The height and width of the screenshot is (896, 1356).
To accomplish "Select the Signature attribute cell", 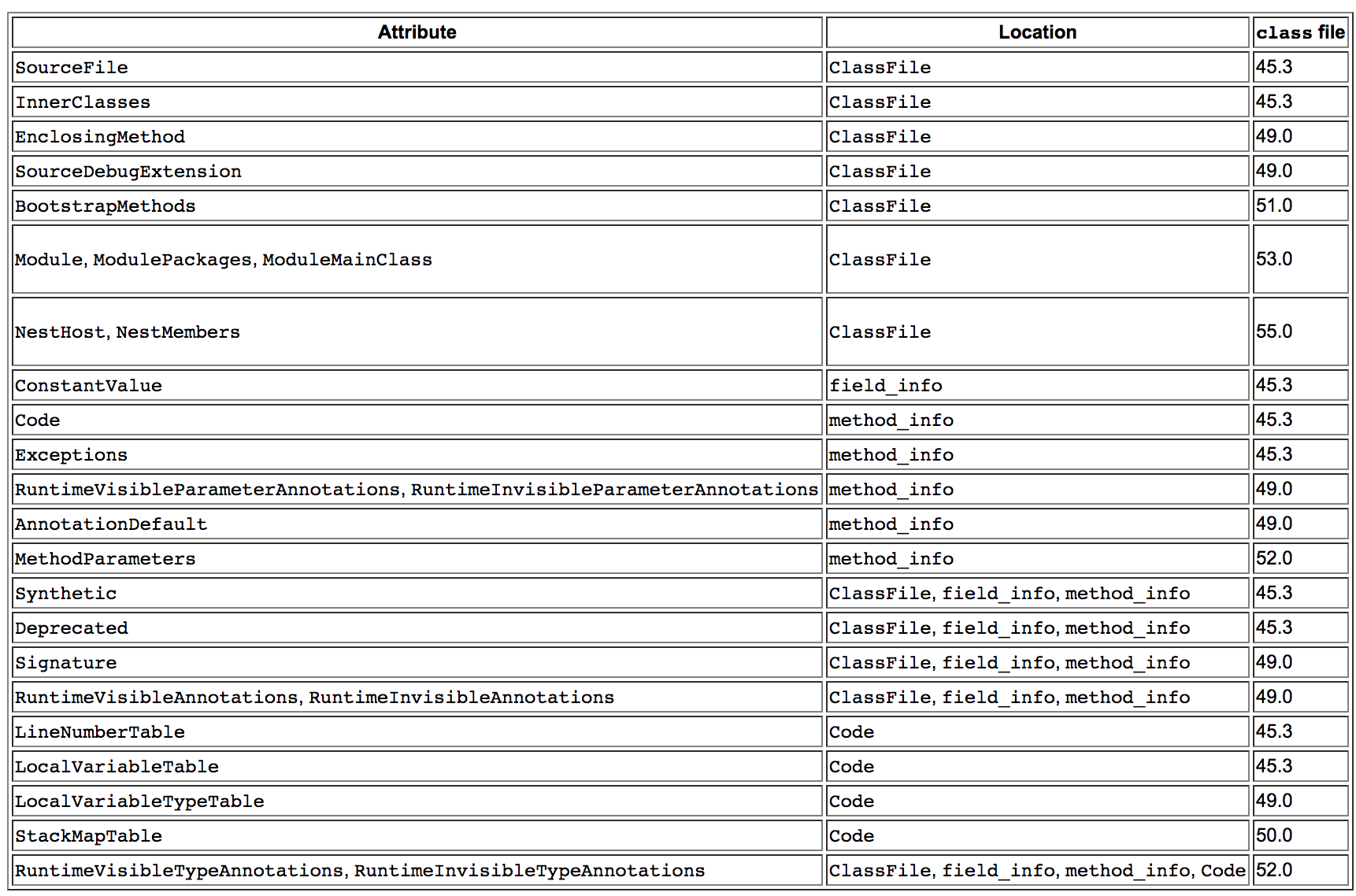I will coord(417,662).
